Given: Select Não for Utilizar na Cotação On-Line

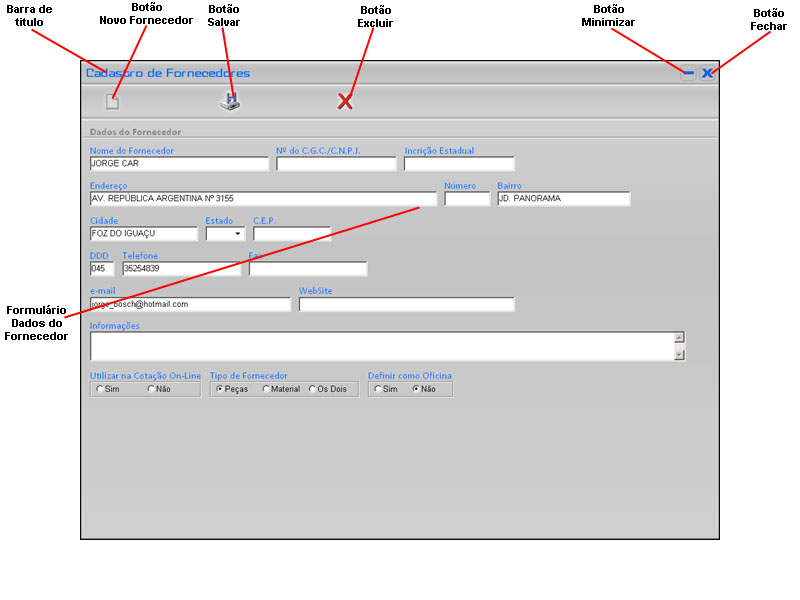Looking at the screenshot, I should tap(152, 389).
